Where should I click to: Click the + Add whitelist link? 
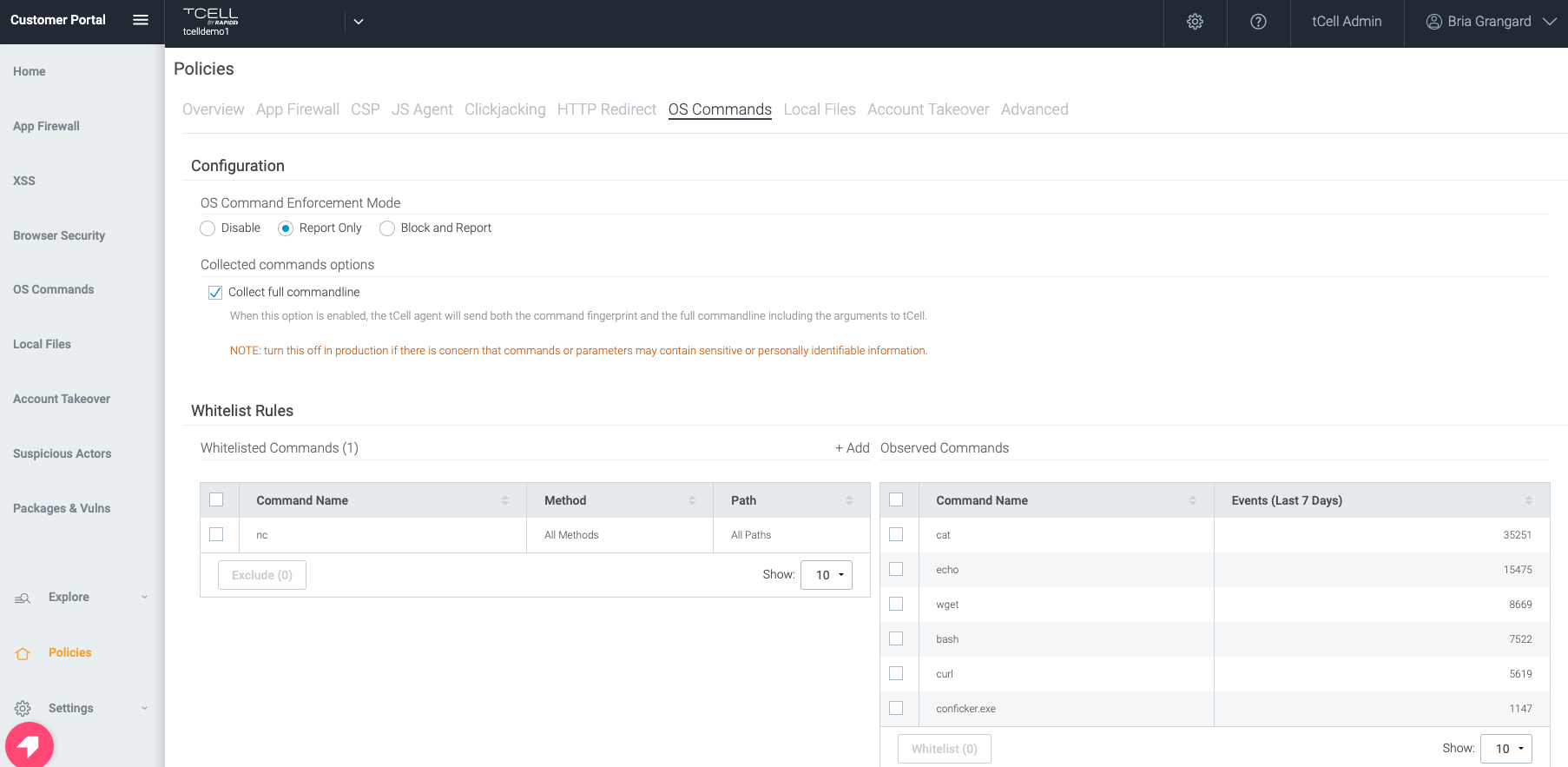[x=852, y=448]
